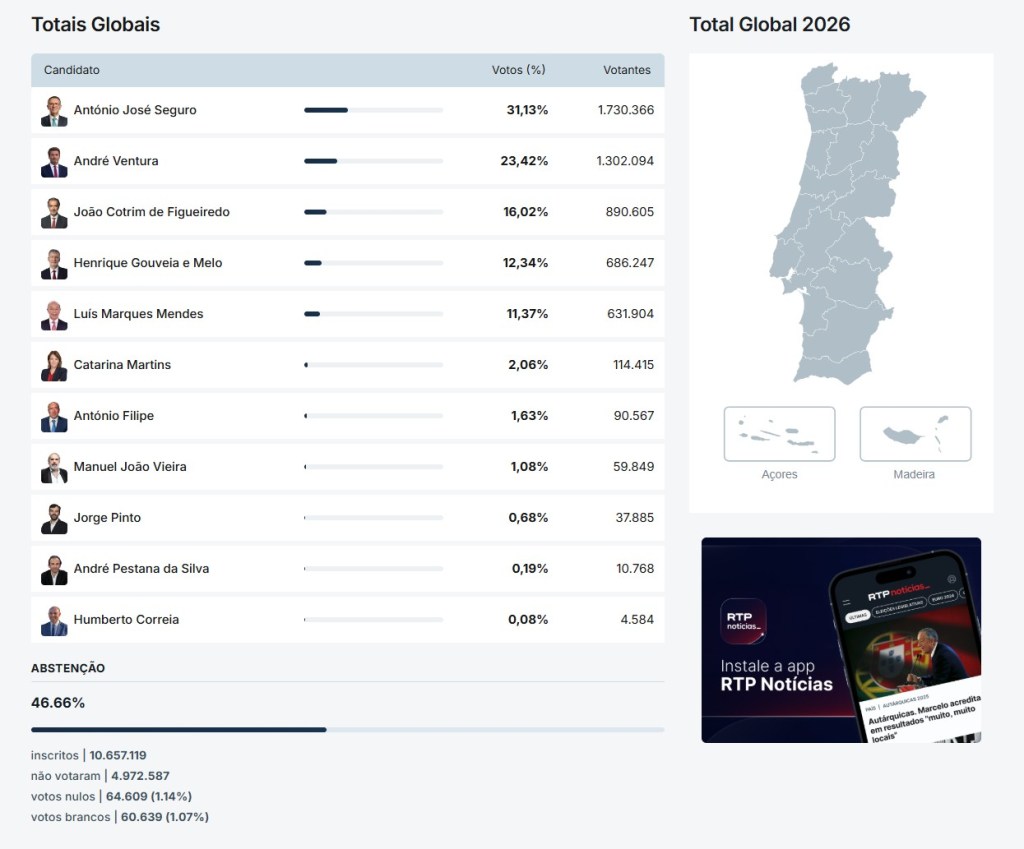The width and height of the screenshot is (1024, 849).
Task: Click António José Seguro's portrait photo
Action: tap(54, 111)
